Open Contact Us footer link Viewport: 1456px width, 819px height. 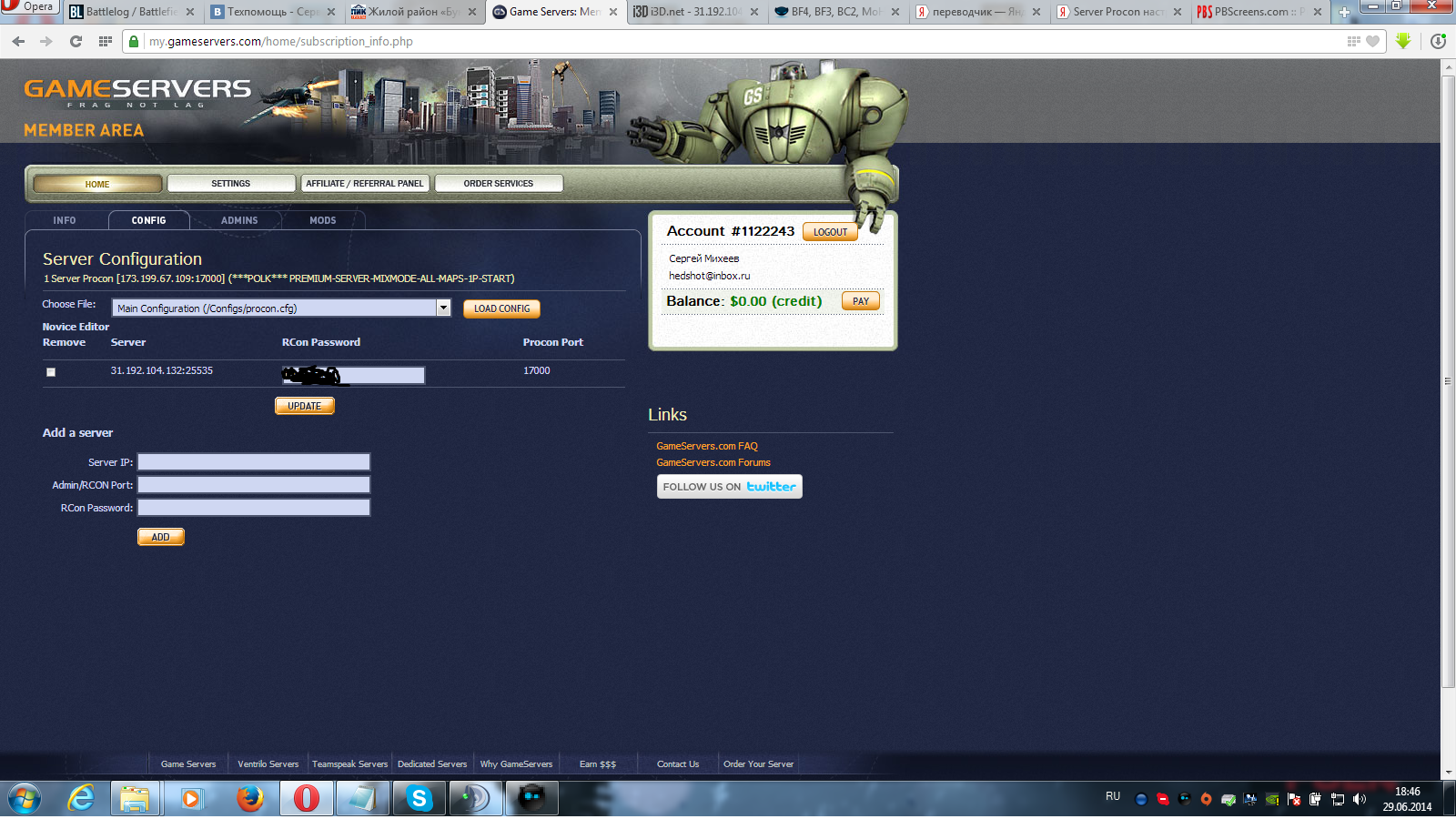click(678, 764)
